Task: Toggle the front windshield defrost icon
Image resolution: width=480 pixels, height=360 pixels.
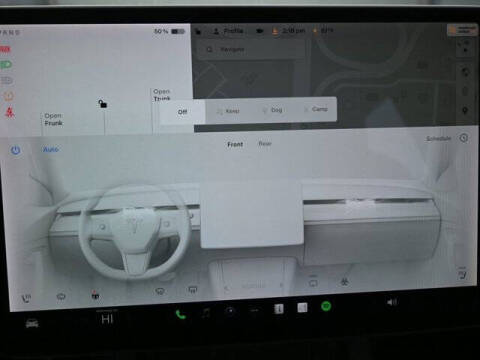Action: (160, 291)
